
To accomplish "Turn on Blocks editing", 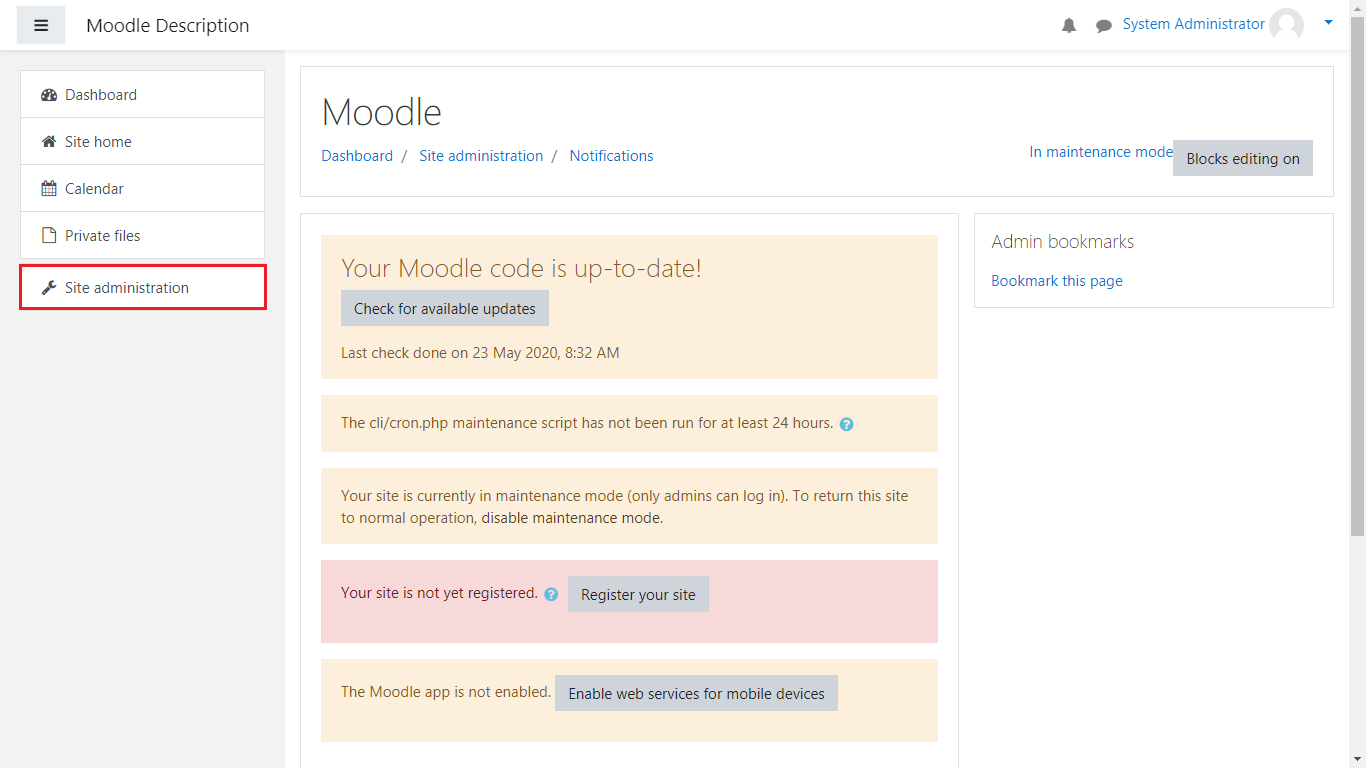I will coord(1242,158).
